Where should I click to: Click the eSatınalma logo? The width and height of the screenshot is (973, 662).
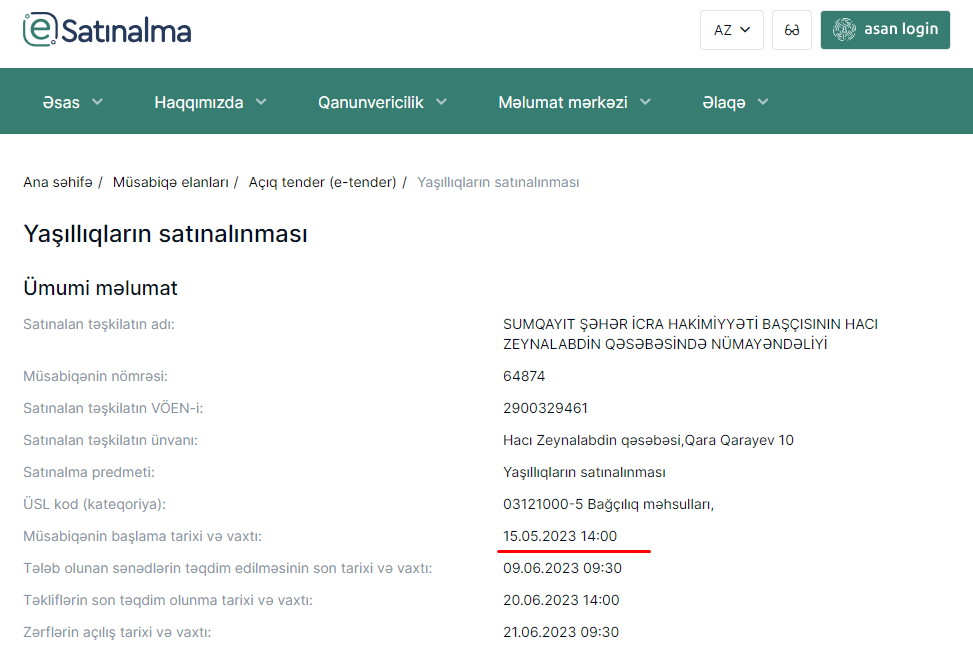(x=107, y=30)
